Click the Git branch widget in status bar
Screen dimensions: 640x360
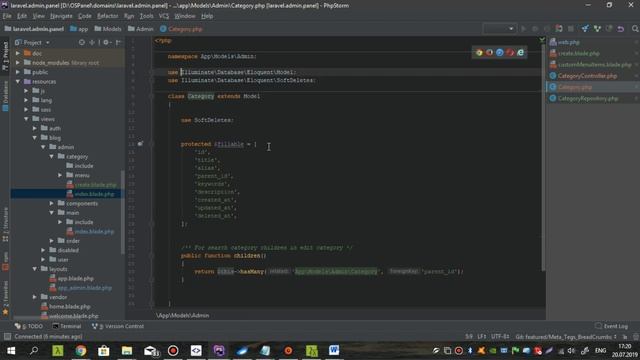[566, 337]
